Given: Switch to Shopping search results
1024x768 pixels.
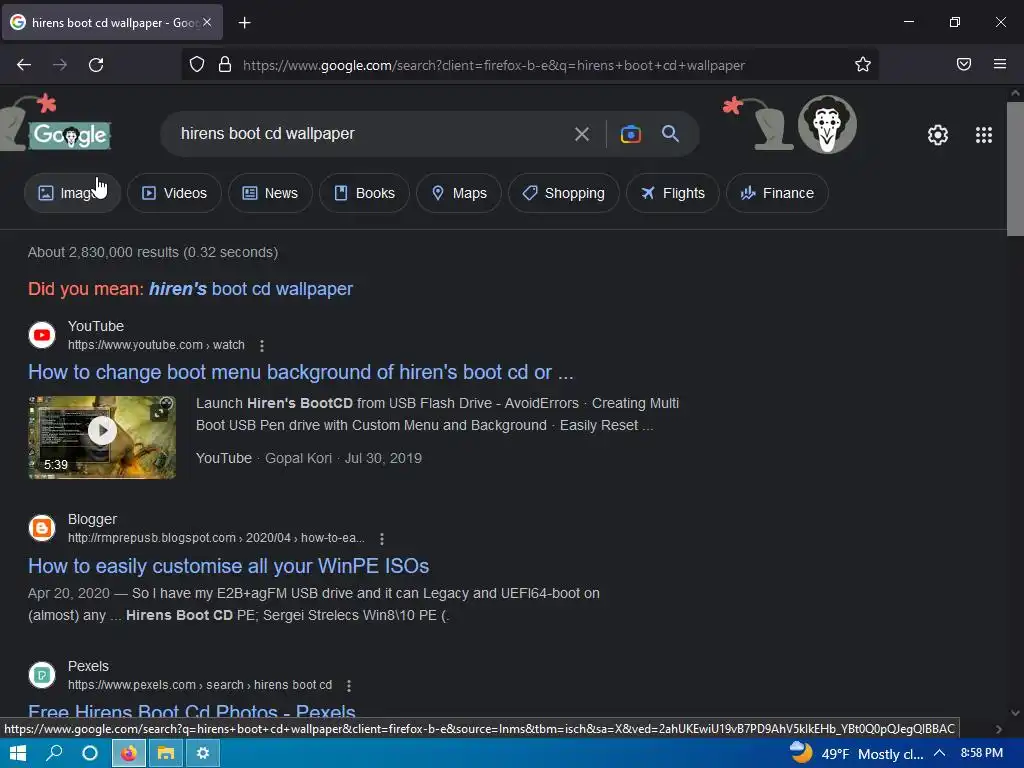Looking at the screenshot, I should coord(564,193).
